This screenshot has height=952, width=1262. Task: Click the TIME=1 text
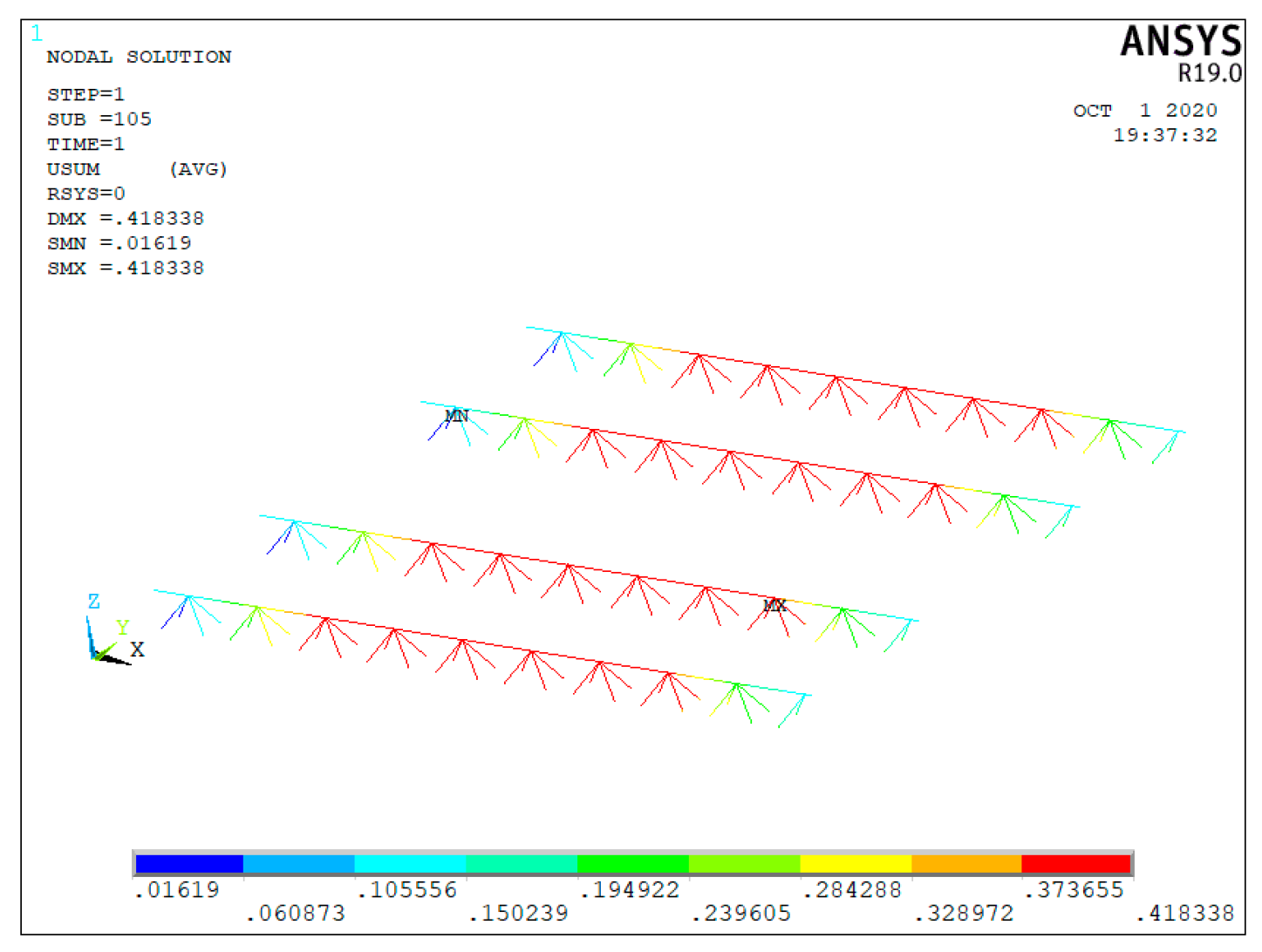pyautogui.click(x=85, y=144)
